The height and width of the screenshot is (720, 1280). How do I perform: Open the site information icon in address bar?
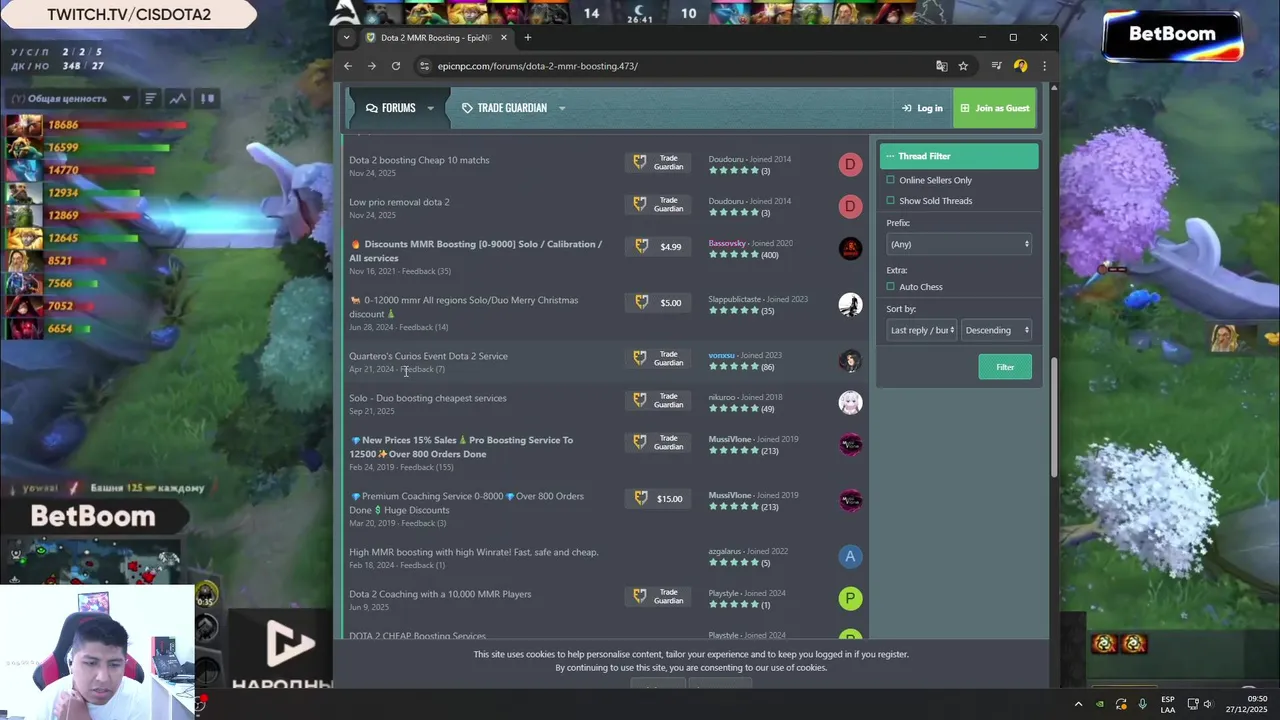click(x=425, y=66)
